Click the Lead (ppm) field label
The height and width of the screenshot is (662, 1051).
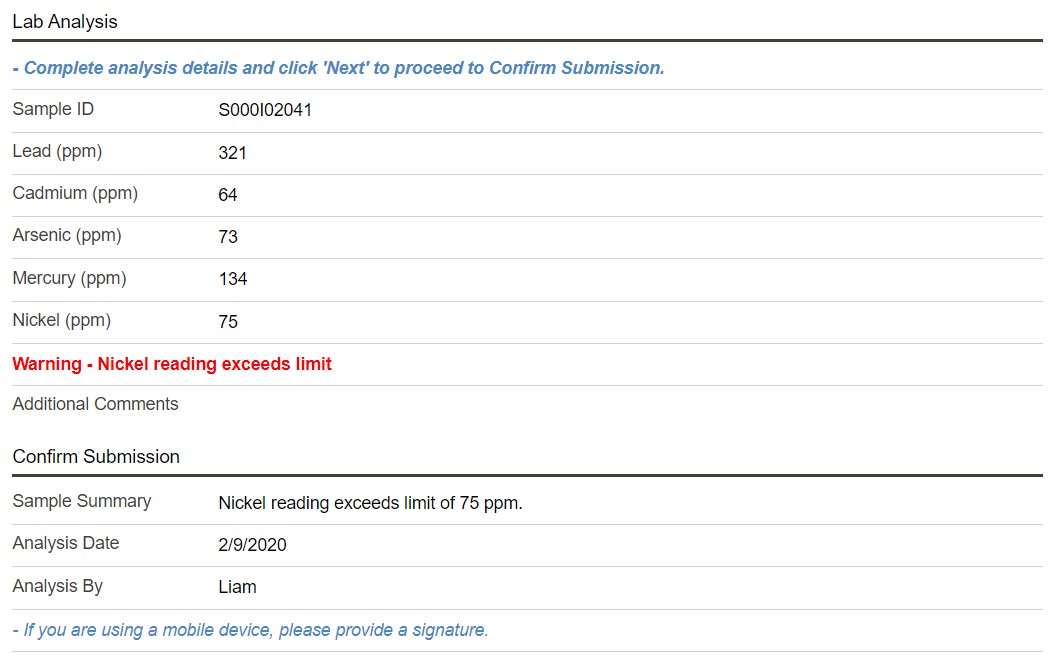click(x=57, y=151)
